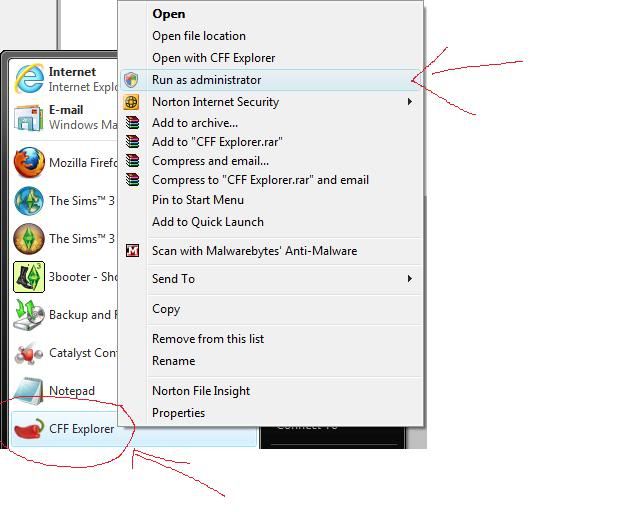Choose Open with CFF Explorer

coord(213,58)
